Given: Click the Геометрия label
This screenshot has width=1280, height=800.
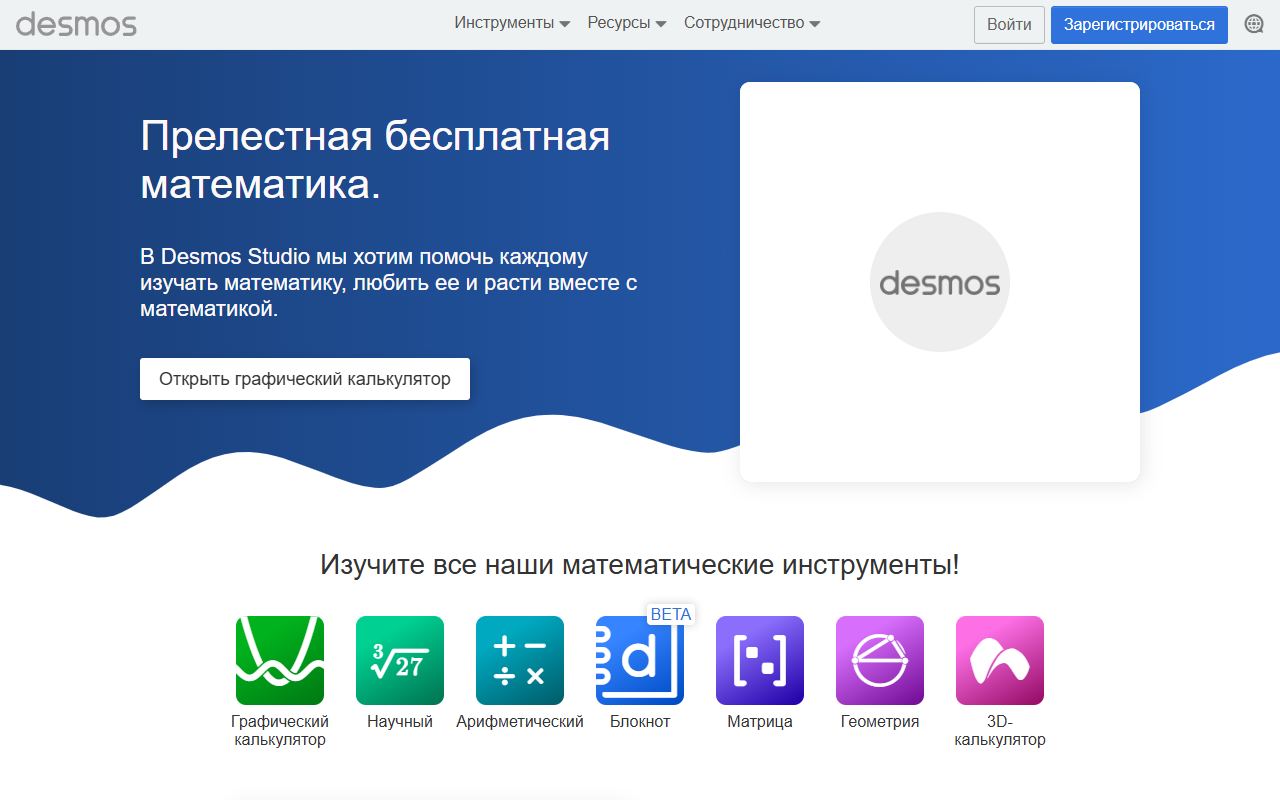Looking at the screenshot, I should 880,721.
